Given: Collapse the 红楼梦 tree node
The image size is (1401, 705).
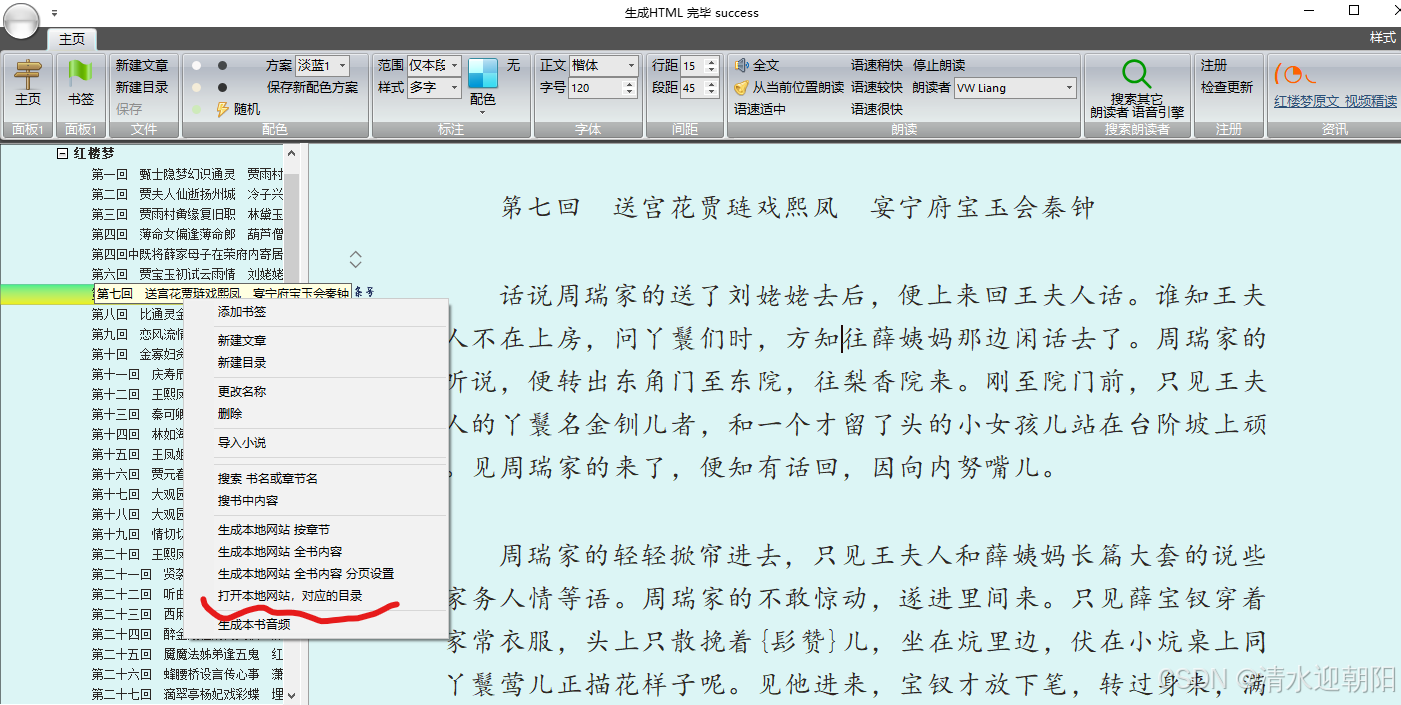Looking at the screenshot, I should click(x=62, y=154).
